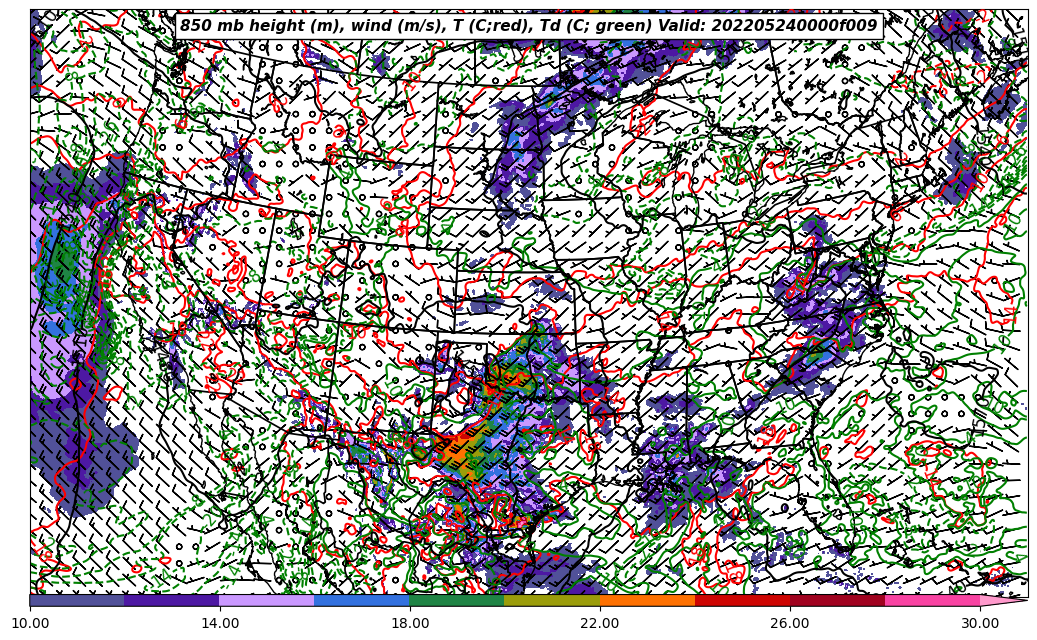Screen dimensions: 1037x640
Task: Click the 22.00 colorbar tick label
Action: pyautogui.click(x=600, y=623)
